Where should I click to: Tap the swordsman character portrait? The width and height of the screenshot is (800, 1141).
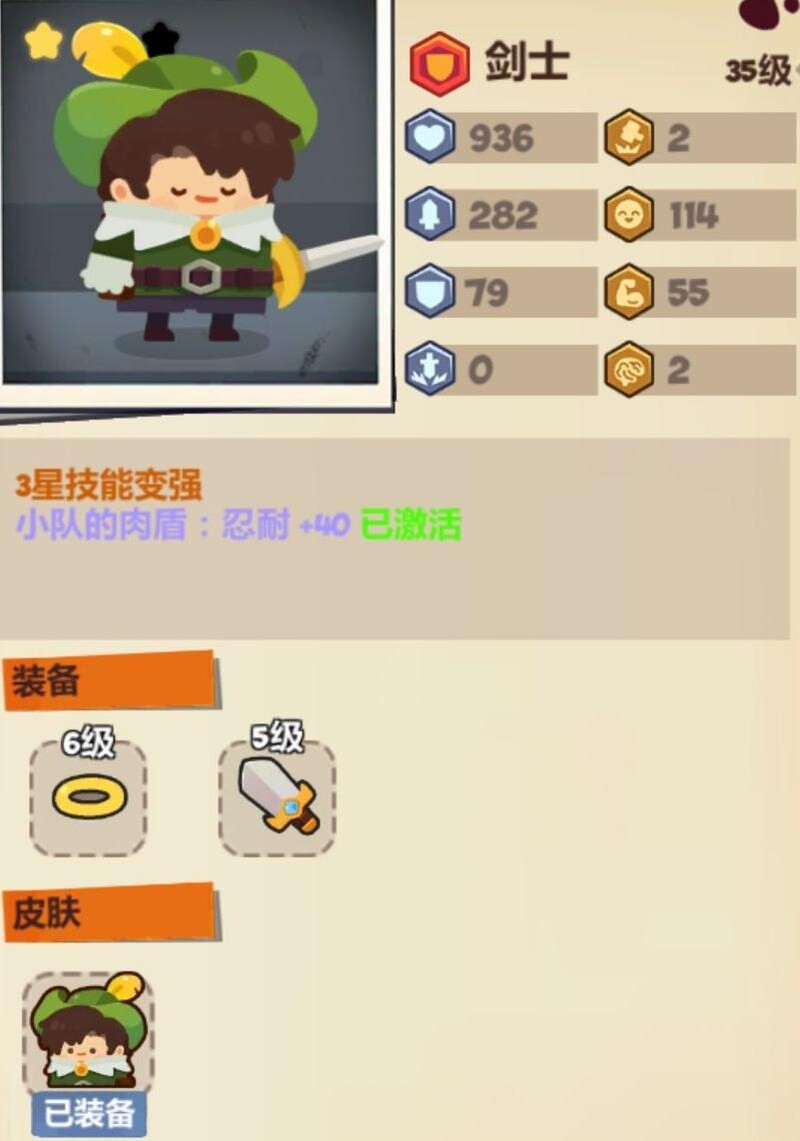tap(191, 192)
